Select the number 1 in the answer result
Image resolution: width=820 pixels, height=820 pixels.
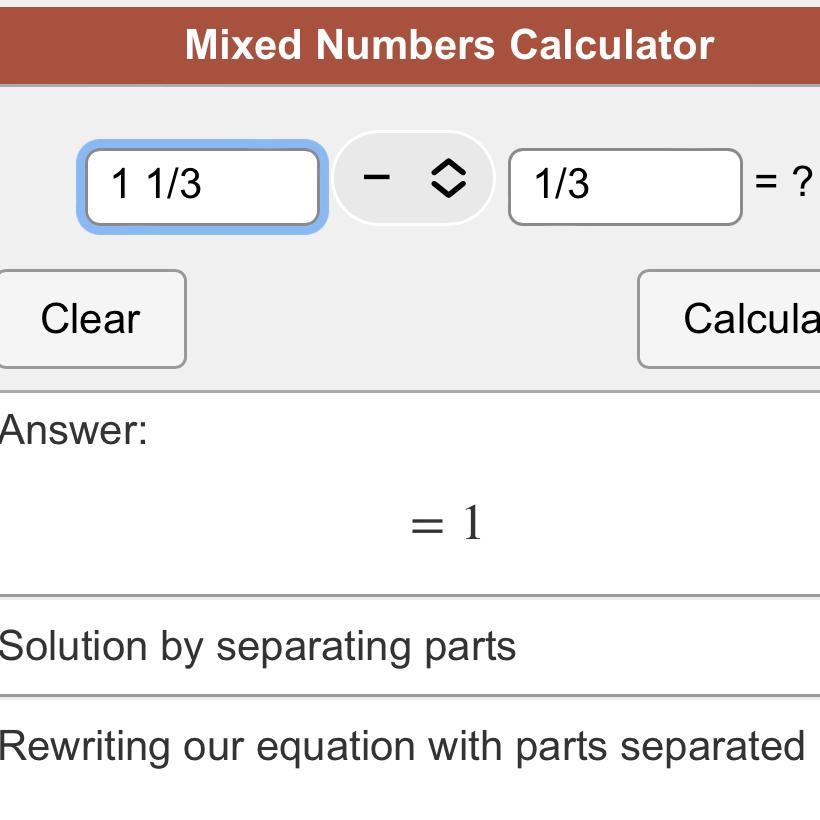click(x=472, y=523)
